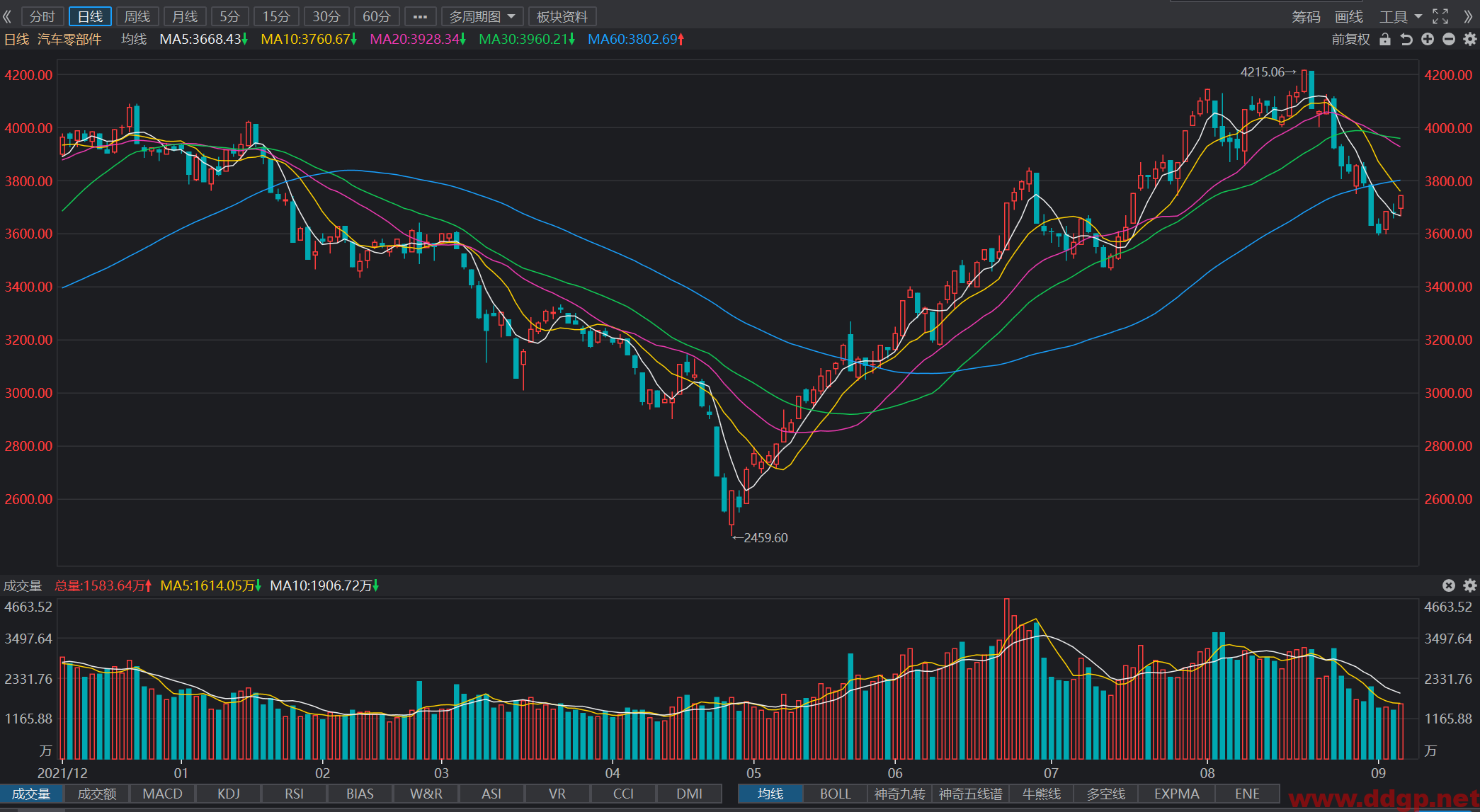Screen dimensions: 1480x812
Task: Switch to 60分 period
Action: coord(377,16)
